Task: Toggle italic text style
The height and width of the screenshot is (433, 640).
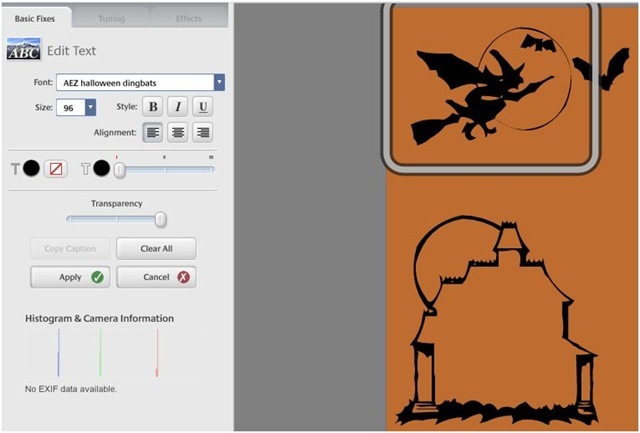Action: tap(178, 107)
